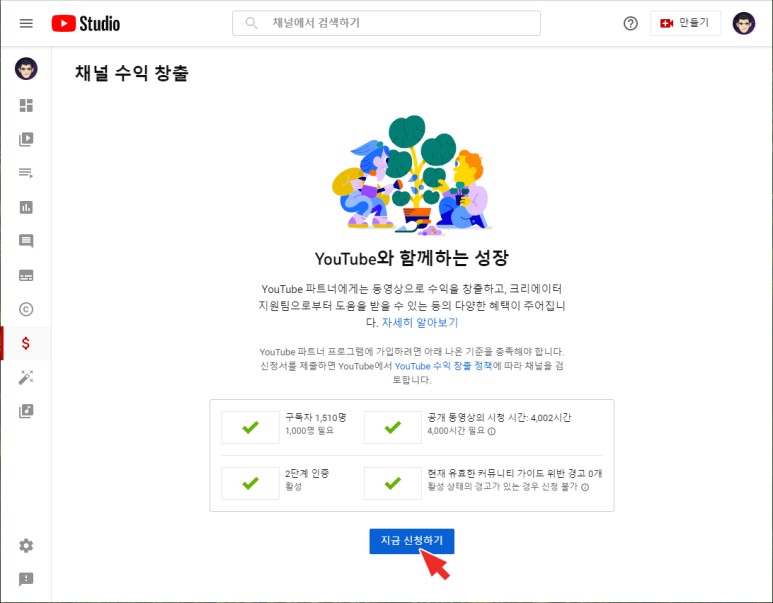This screenshot has height=603, width=773.
Task: Click the heading YouTube와 함께하는 성장
Action: click(x=412, y=258)
